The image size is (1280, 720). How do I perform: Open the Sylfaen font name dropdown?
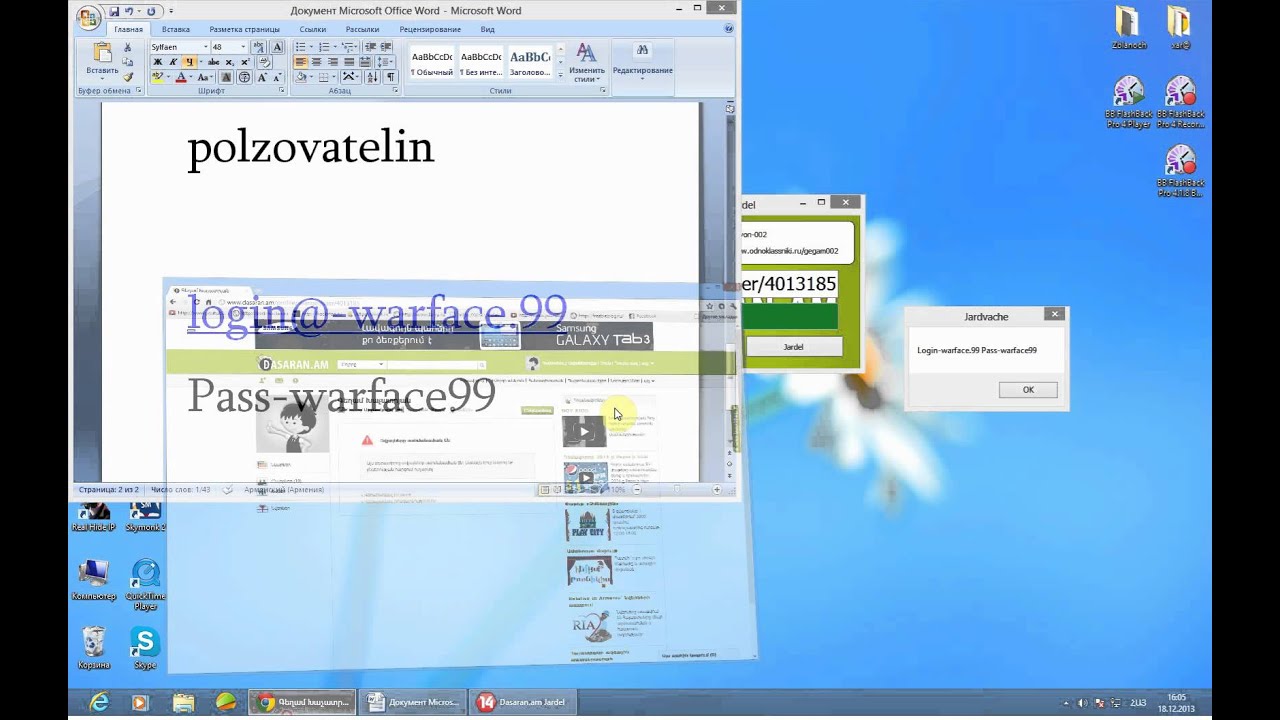click(205, 47)
